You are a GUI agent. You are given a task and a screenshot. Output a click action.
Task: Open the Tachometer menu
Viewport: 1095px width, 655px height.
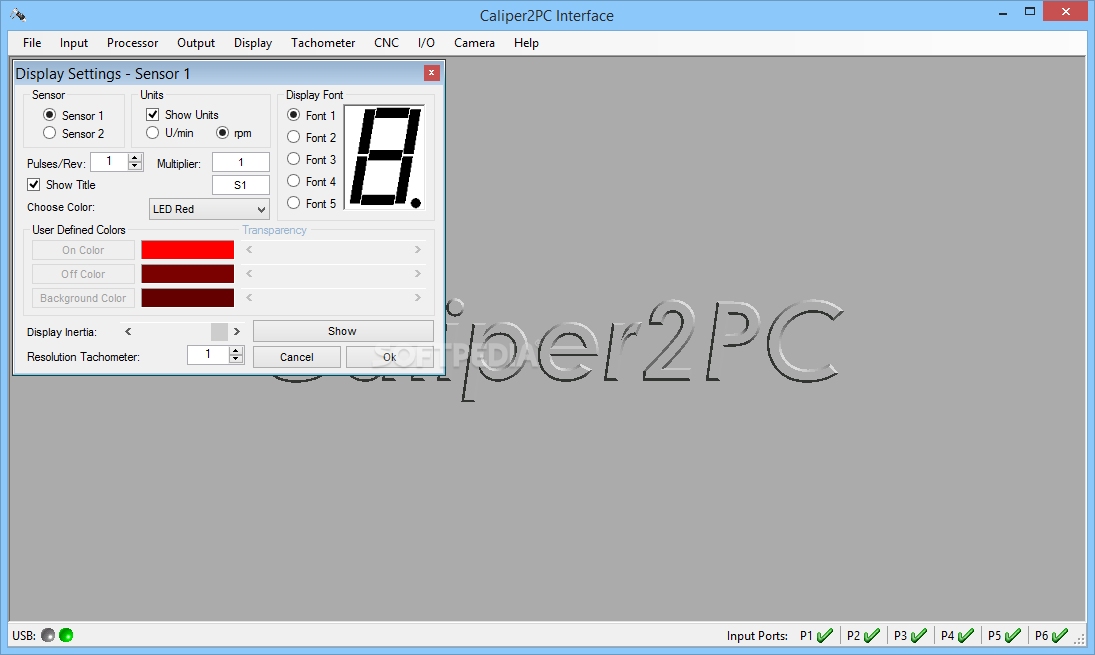click(323, 43)
